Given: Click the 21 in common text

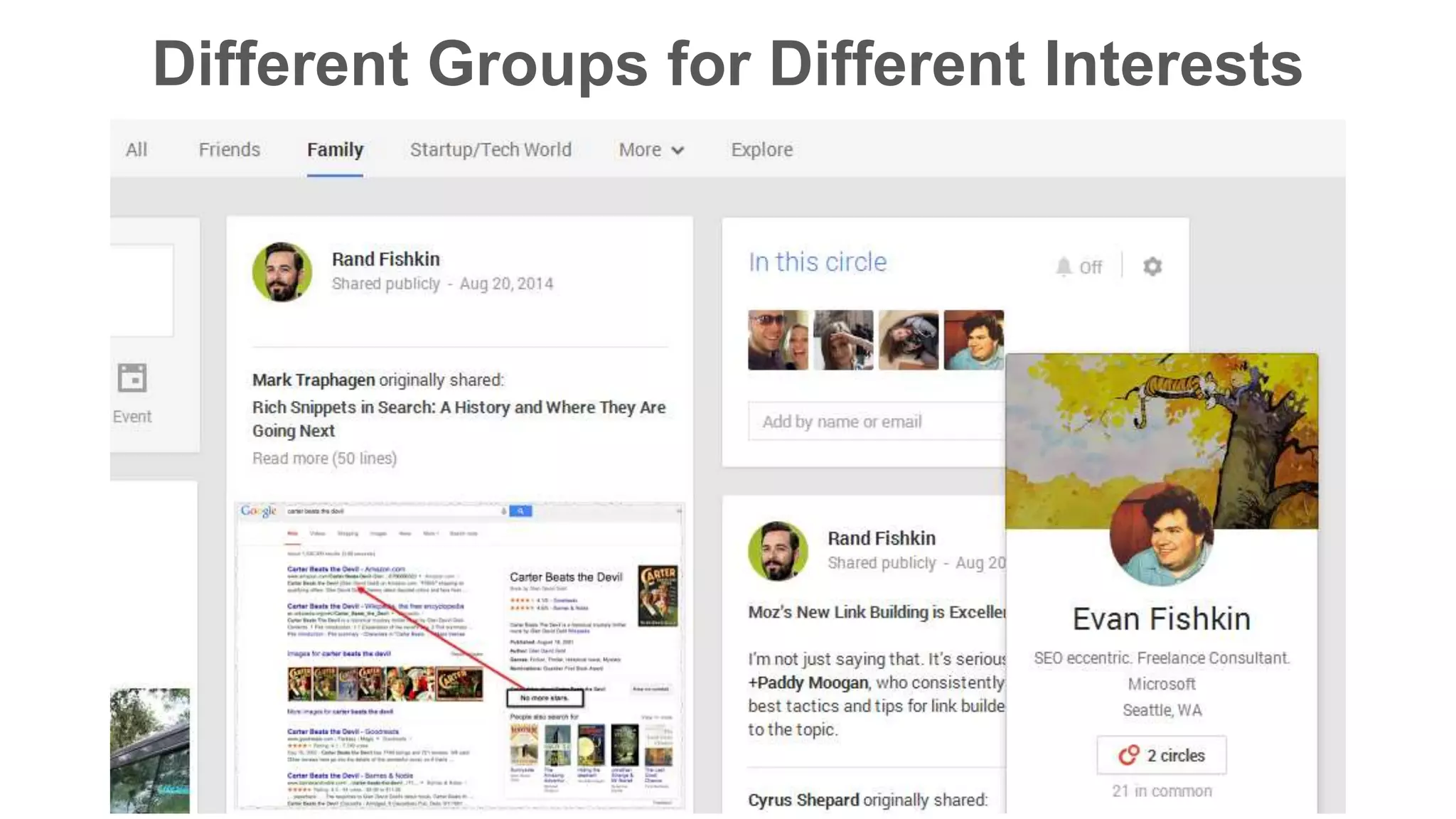Looking at the screenshot, I should (x=1162, y=791).
